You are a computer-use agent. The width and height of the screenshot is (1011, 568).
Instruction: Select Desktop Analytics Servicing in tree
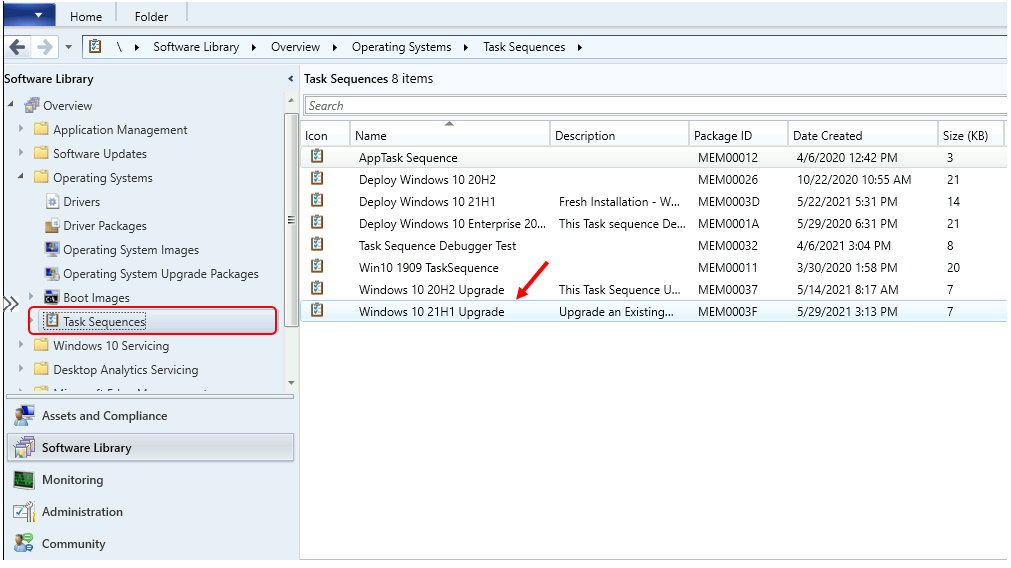(x=125, y=370)
